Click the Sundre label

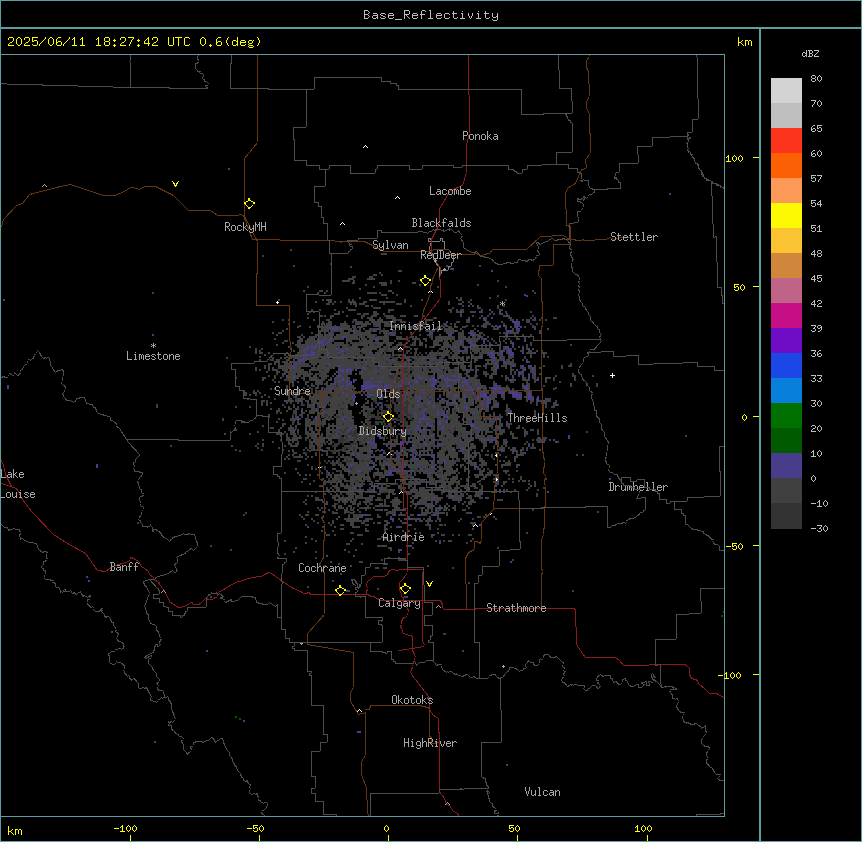pos(292,391)
